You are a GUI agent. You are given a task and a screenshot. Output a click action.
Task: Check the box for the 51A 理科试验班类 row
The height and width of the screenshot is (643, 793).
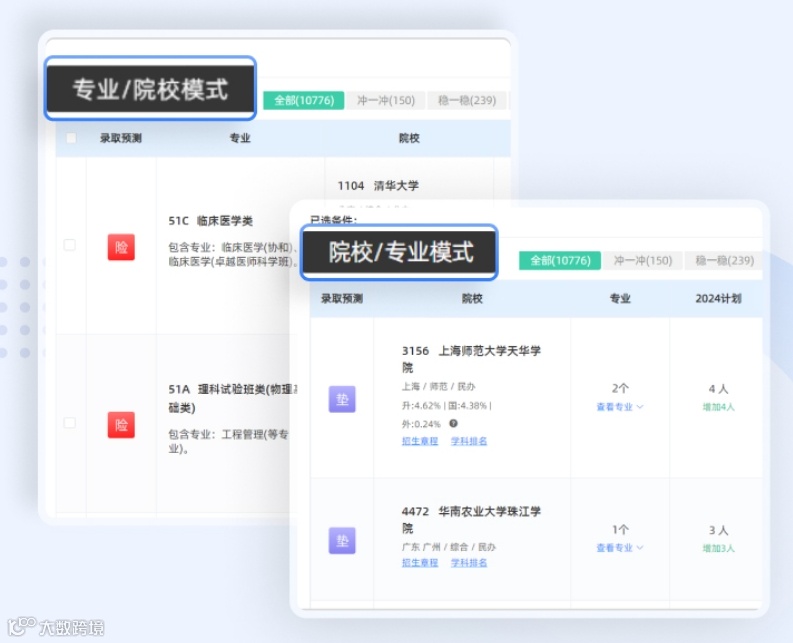[70, 422]
